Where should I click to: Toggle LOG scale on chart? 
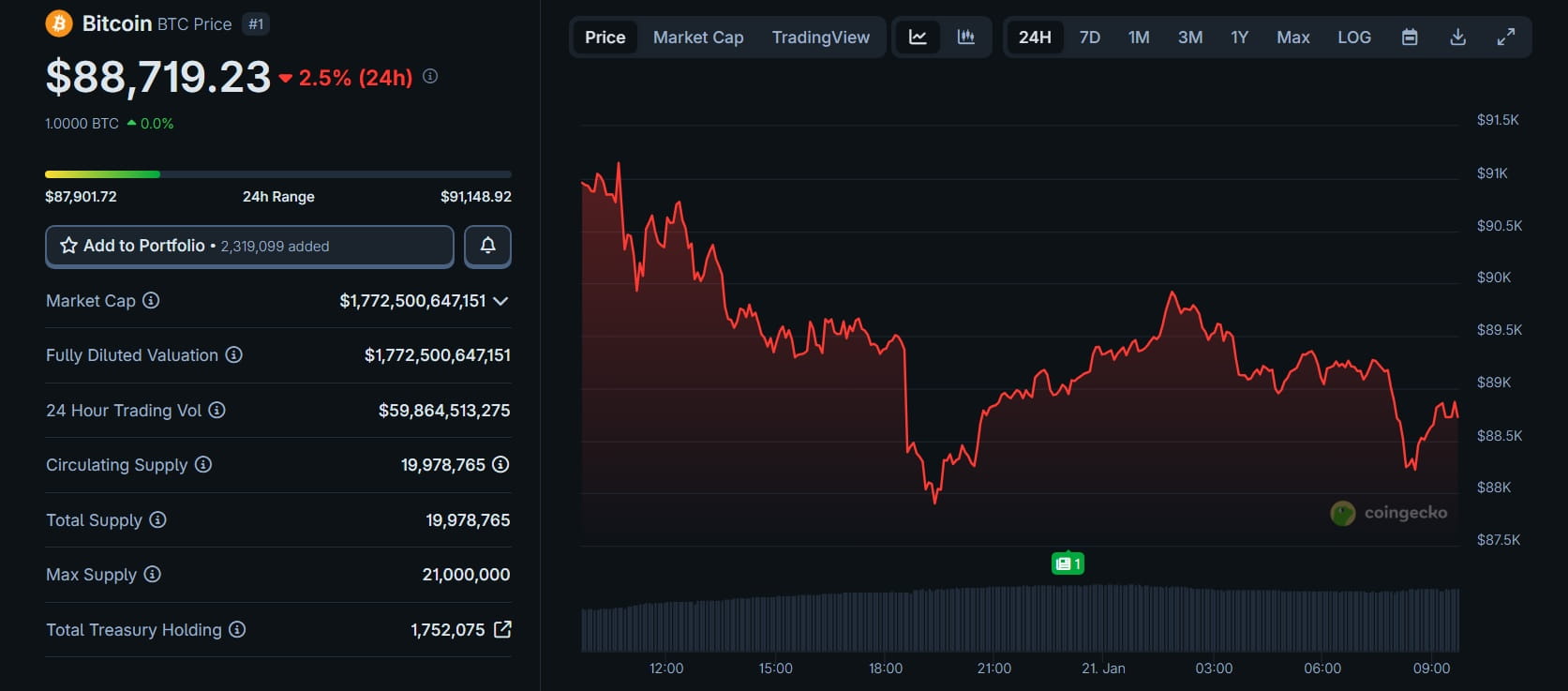[x=1353, y=38]
